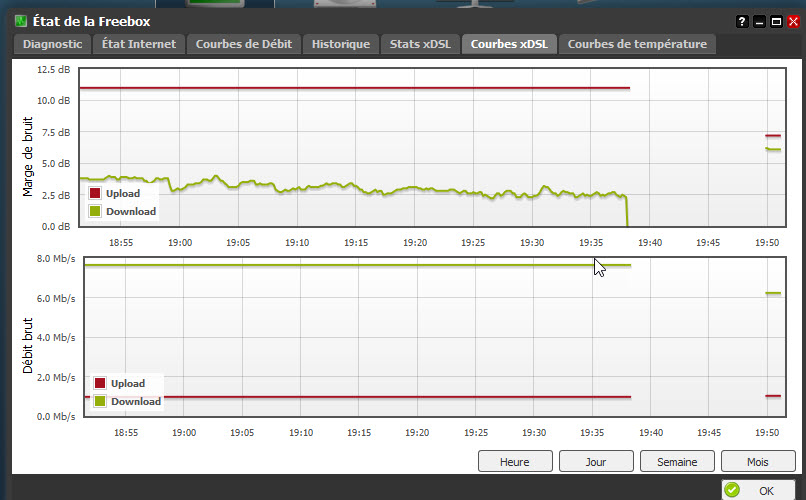The height and width of the screenshot is (500, 806).
Task: Switch graph range to Jour
Action: [x=595, y=461]
